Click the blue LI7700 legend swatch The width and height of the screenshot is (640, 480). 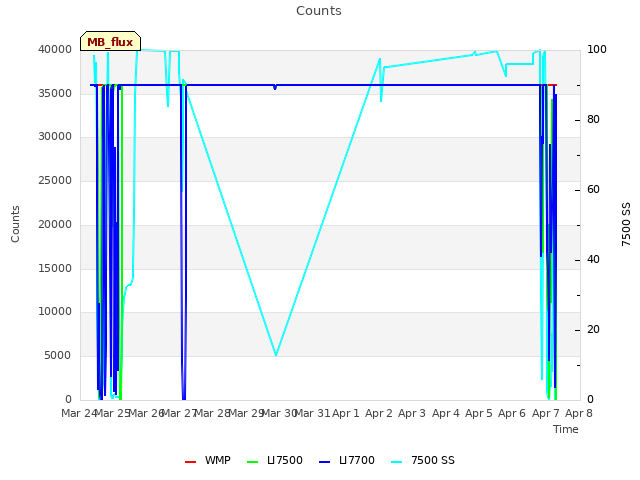click(x=324, y=462)
